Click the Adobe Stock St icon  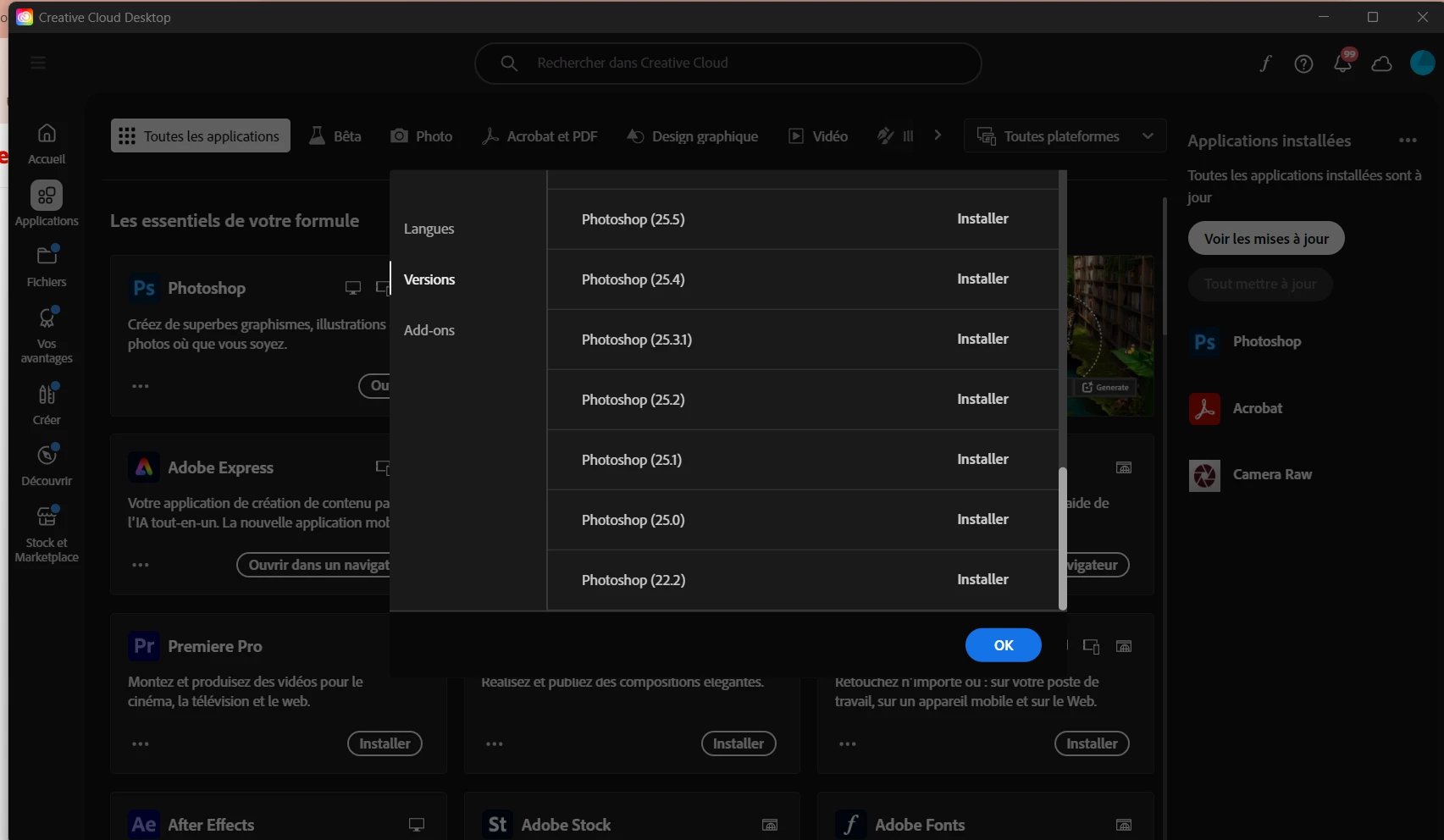tap(497, 825)
